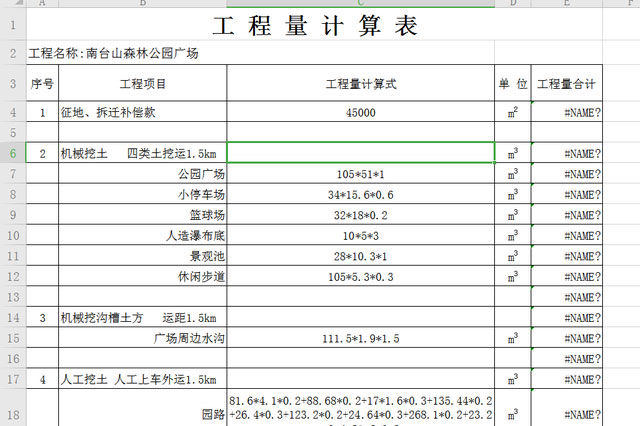Select the #NAME? error cell in row 4

567,112
